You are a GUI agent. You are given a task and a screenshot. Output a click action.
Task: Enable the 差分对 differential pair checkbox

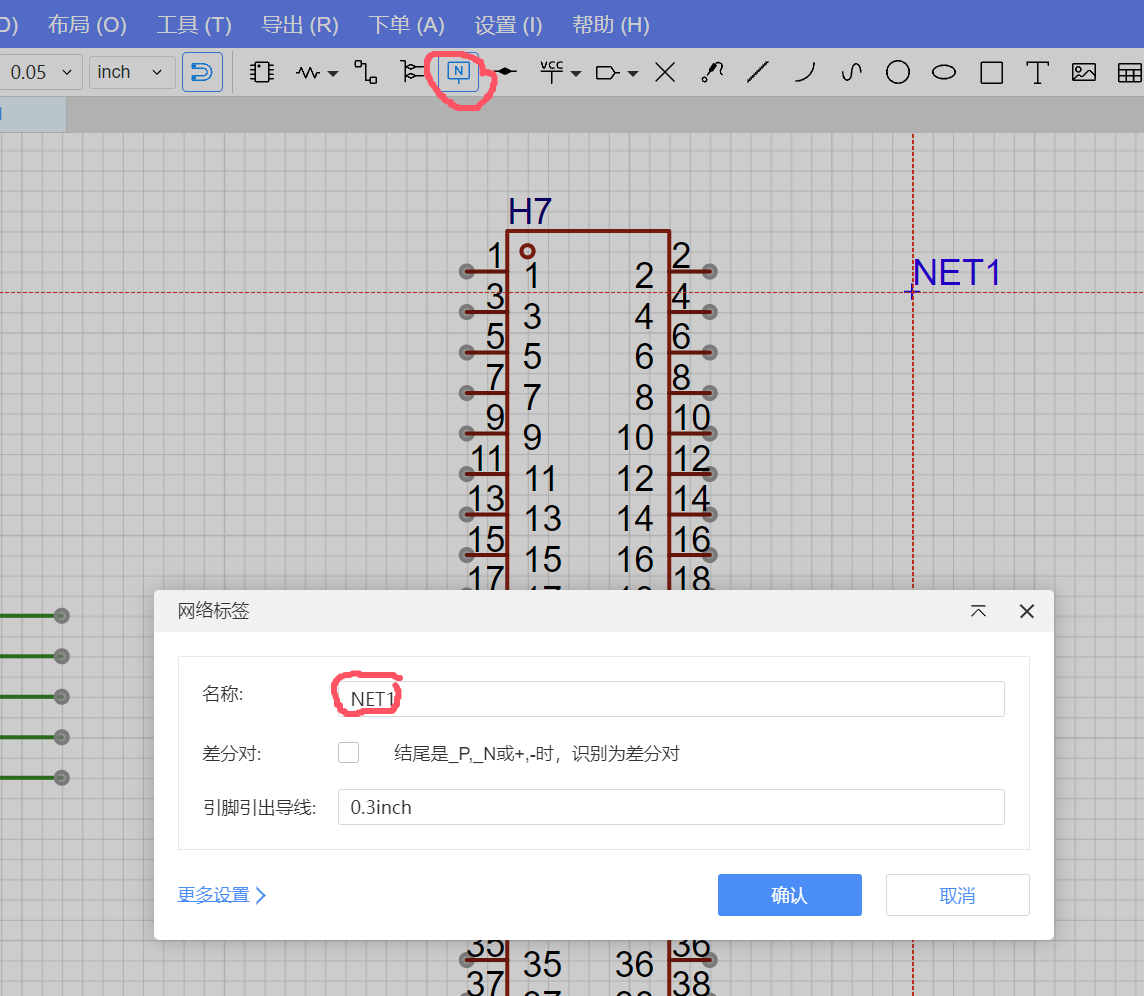click(x=348, y=752)
